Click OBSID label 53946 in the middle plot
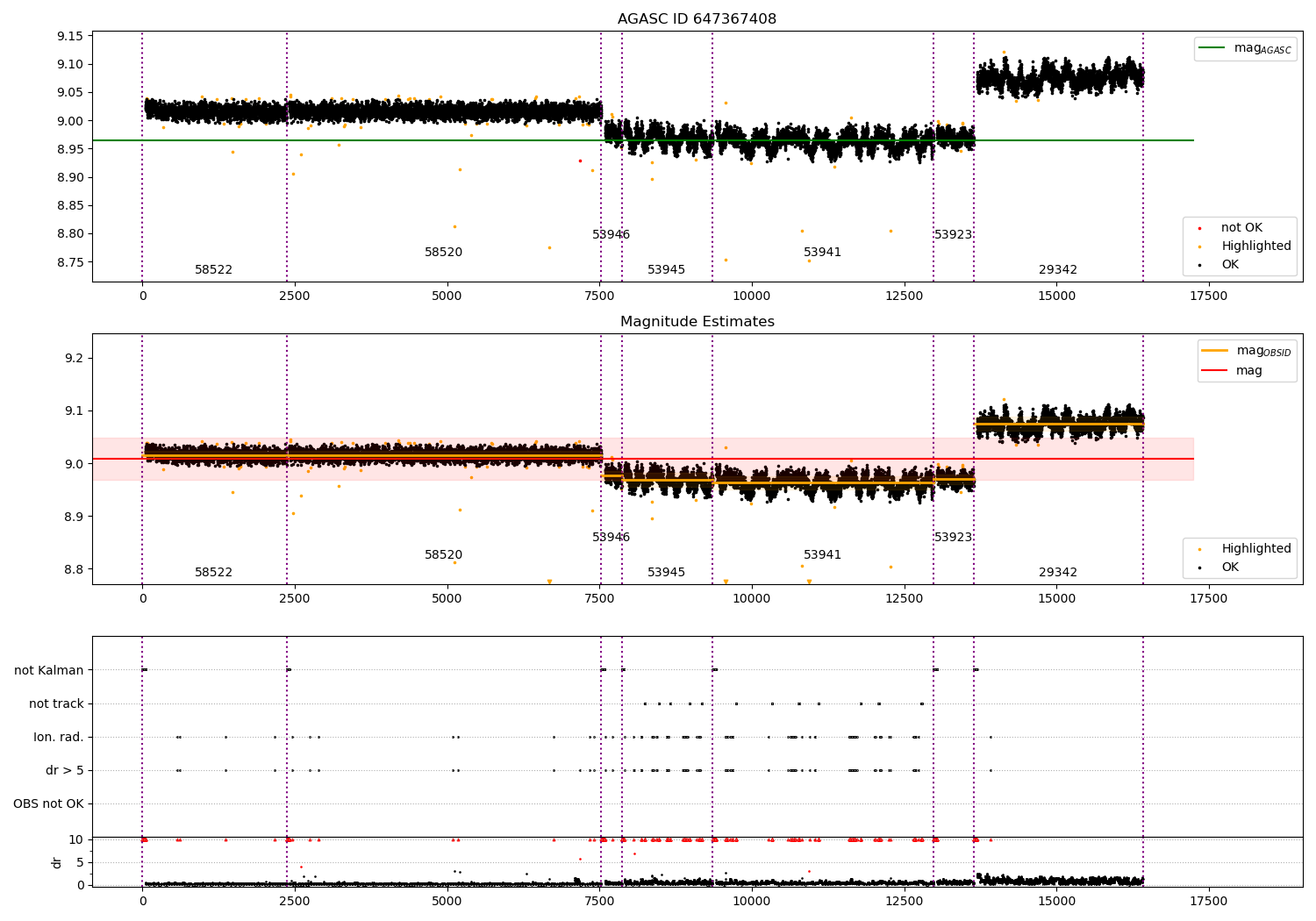Screen dimensions: 1316x921 (x=611, y=538)
